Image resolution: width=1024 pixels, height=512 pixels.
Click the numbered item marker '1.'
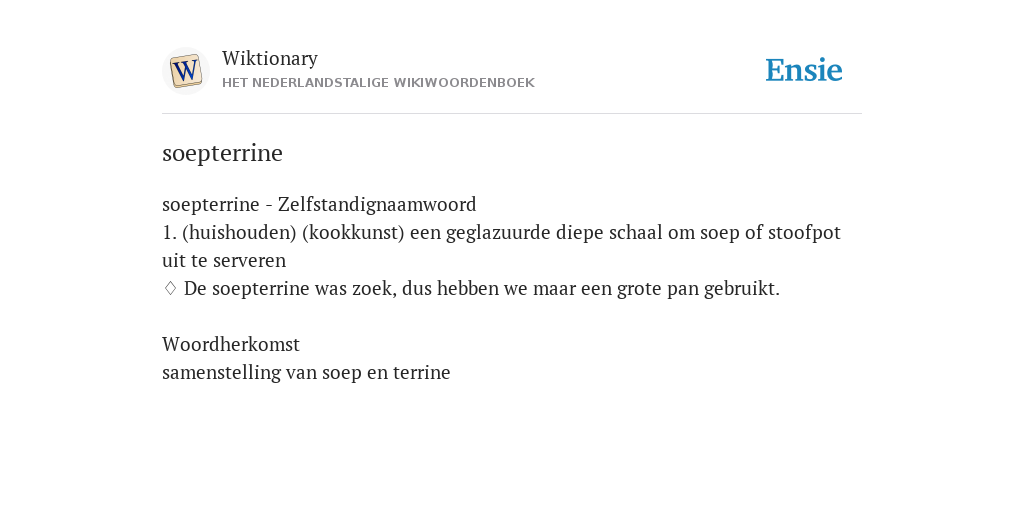[169, 232]
